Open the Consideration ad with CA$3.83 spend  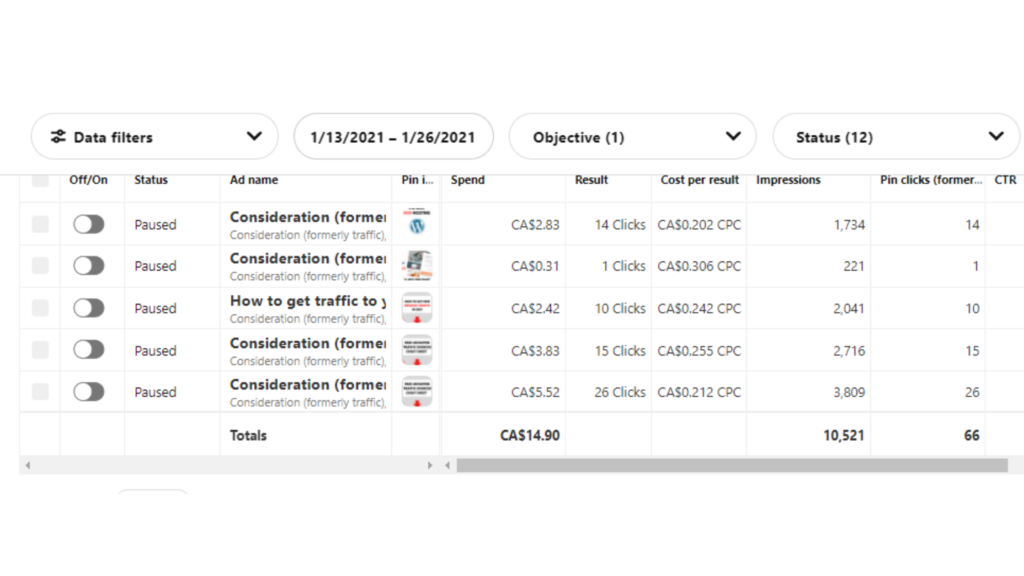[x=308, y=343]
